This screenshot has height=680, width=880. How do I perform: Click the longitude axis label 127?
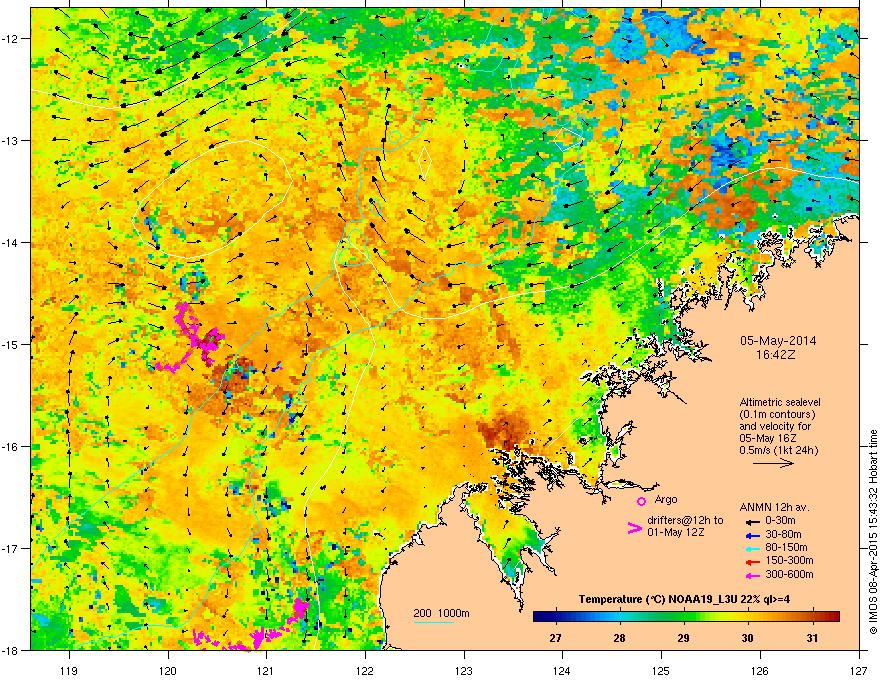point(859,670)
